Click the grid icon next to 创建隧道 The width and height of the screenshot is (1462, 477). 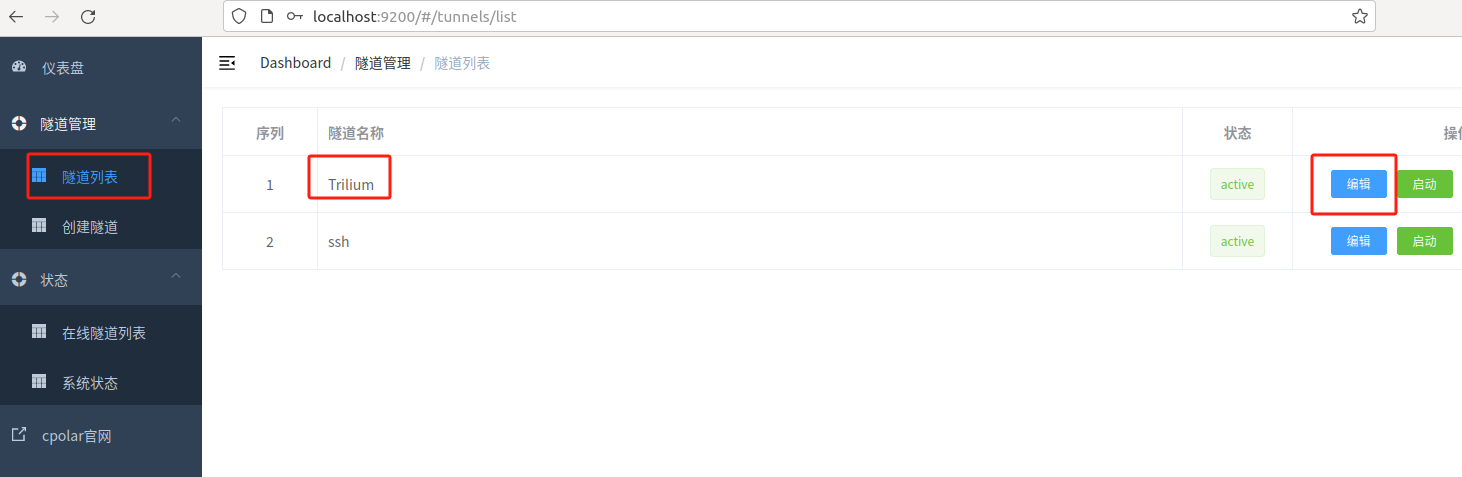point(39,225)
